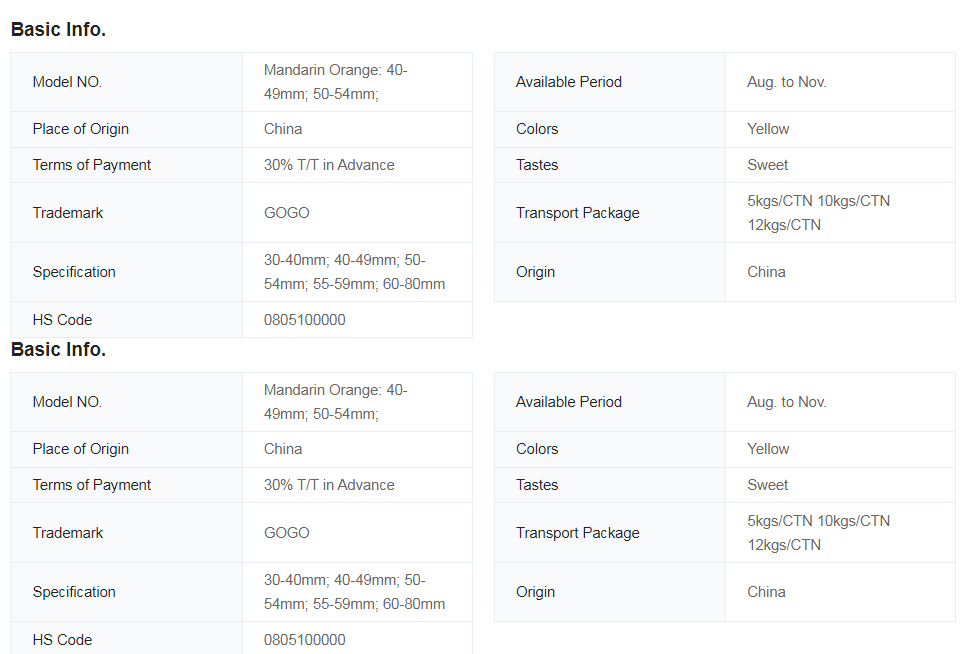Image resolution: width=972 pixels, height=654 pixels.
Task: Select the 30-40mm specification value in lower table
Action: click(354, 592)
